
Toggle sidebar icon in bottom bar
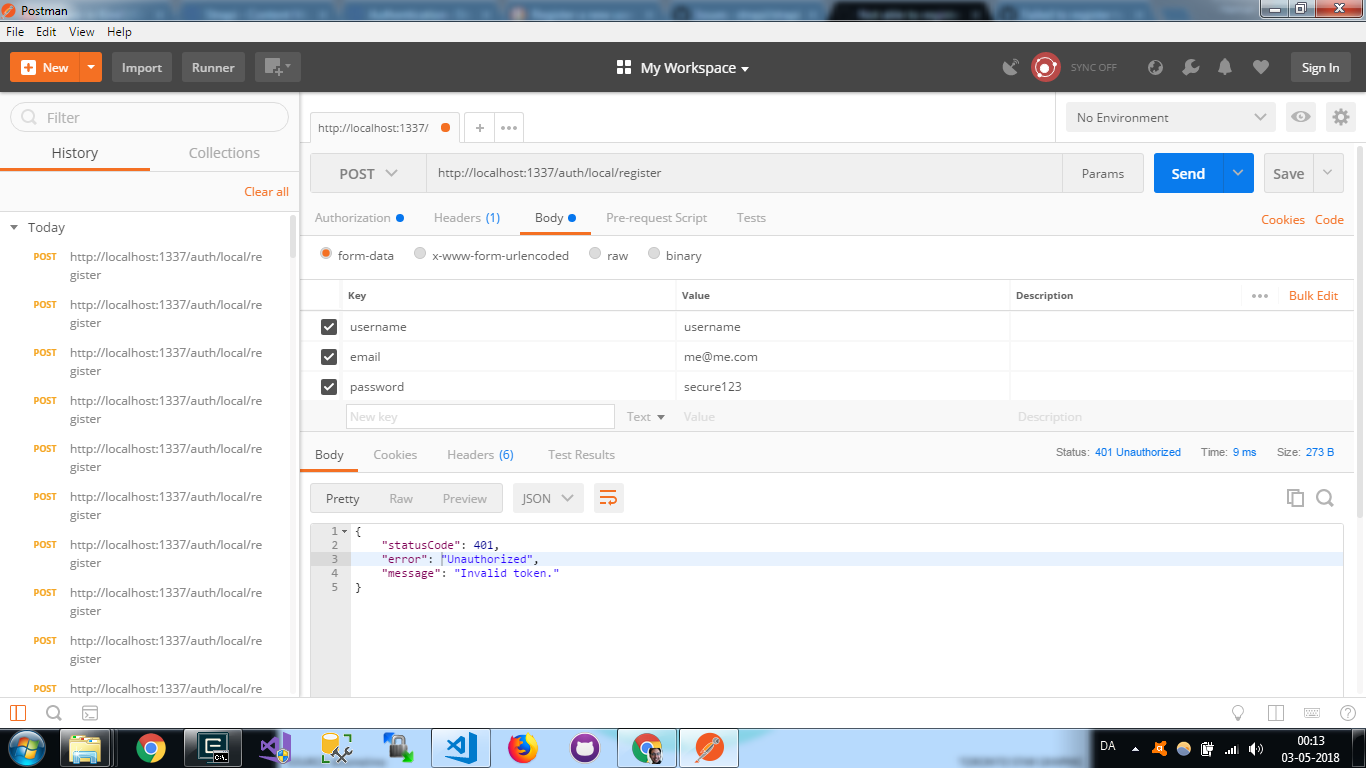(x=18, y=713)
